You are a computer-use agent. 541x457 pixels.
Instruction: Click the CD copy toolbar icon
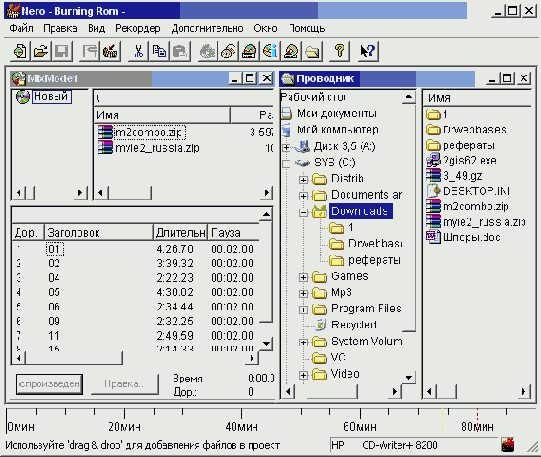(228, 51)
